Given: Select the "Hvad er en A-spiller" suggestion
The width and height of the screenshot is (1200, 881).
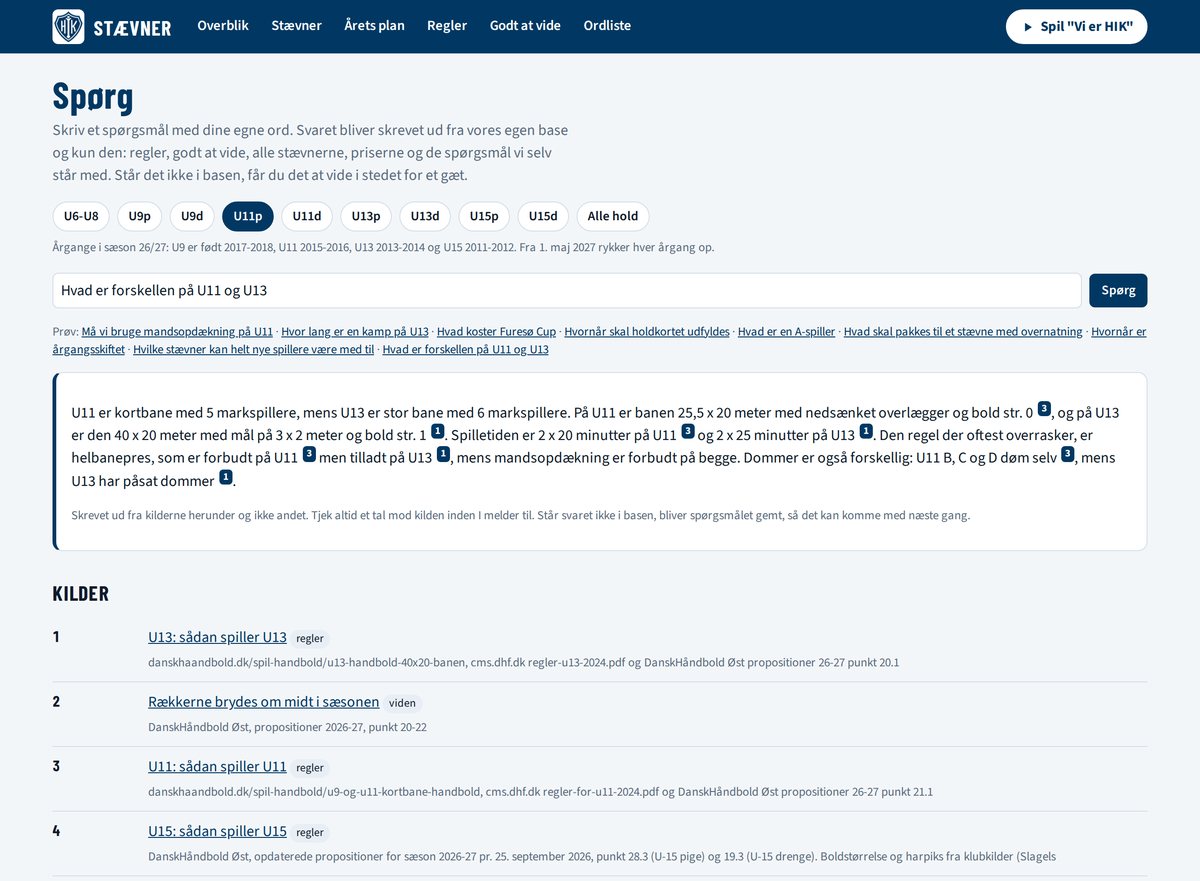Looking at the screenshot, I should (786, 332).
